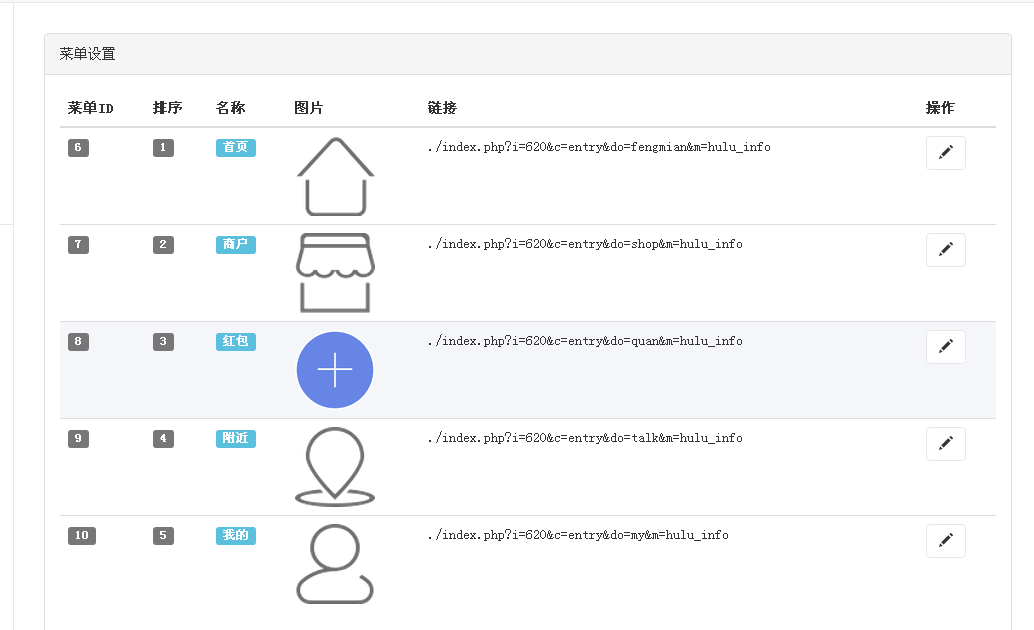Click the 红包 name badge
Screen dimensions: 1034x630
(235, 341)
